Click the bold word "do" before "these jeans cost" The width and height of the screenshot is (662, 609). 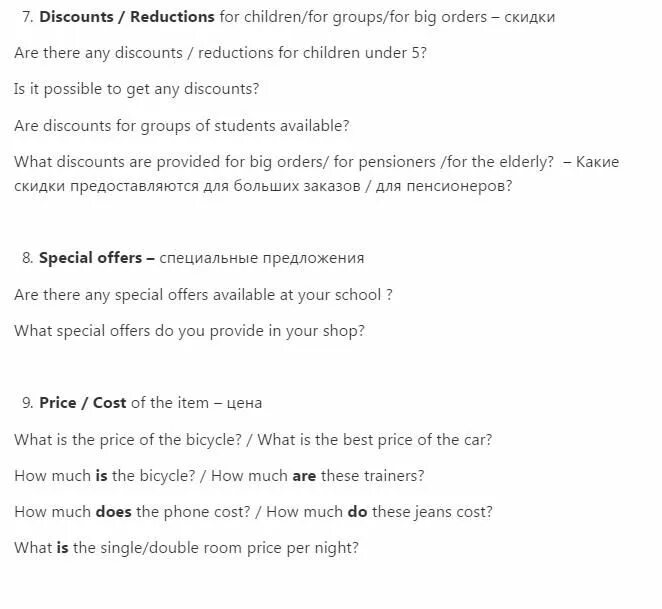pos(357,512)
